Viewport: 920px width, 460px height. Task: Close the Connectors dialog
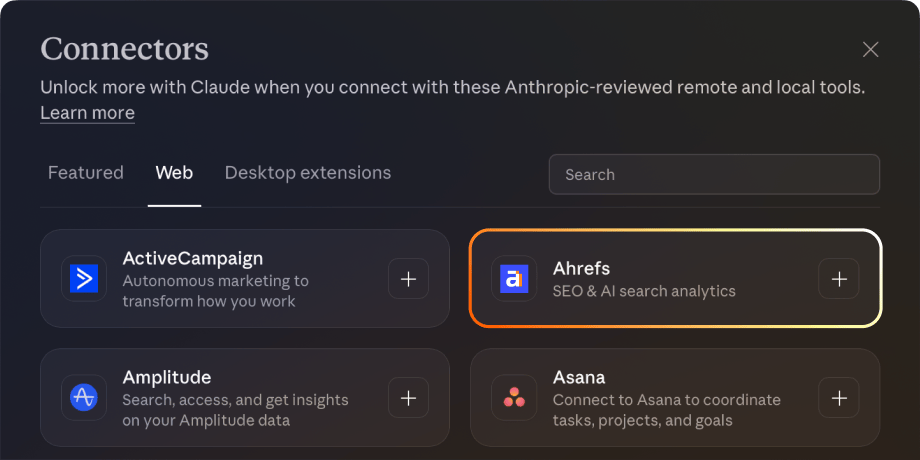[870, 50]
